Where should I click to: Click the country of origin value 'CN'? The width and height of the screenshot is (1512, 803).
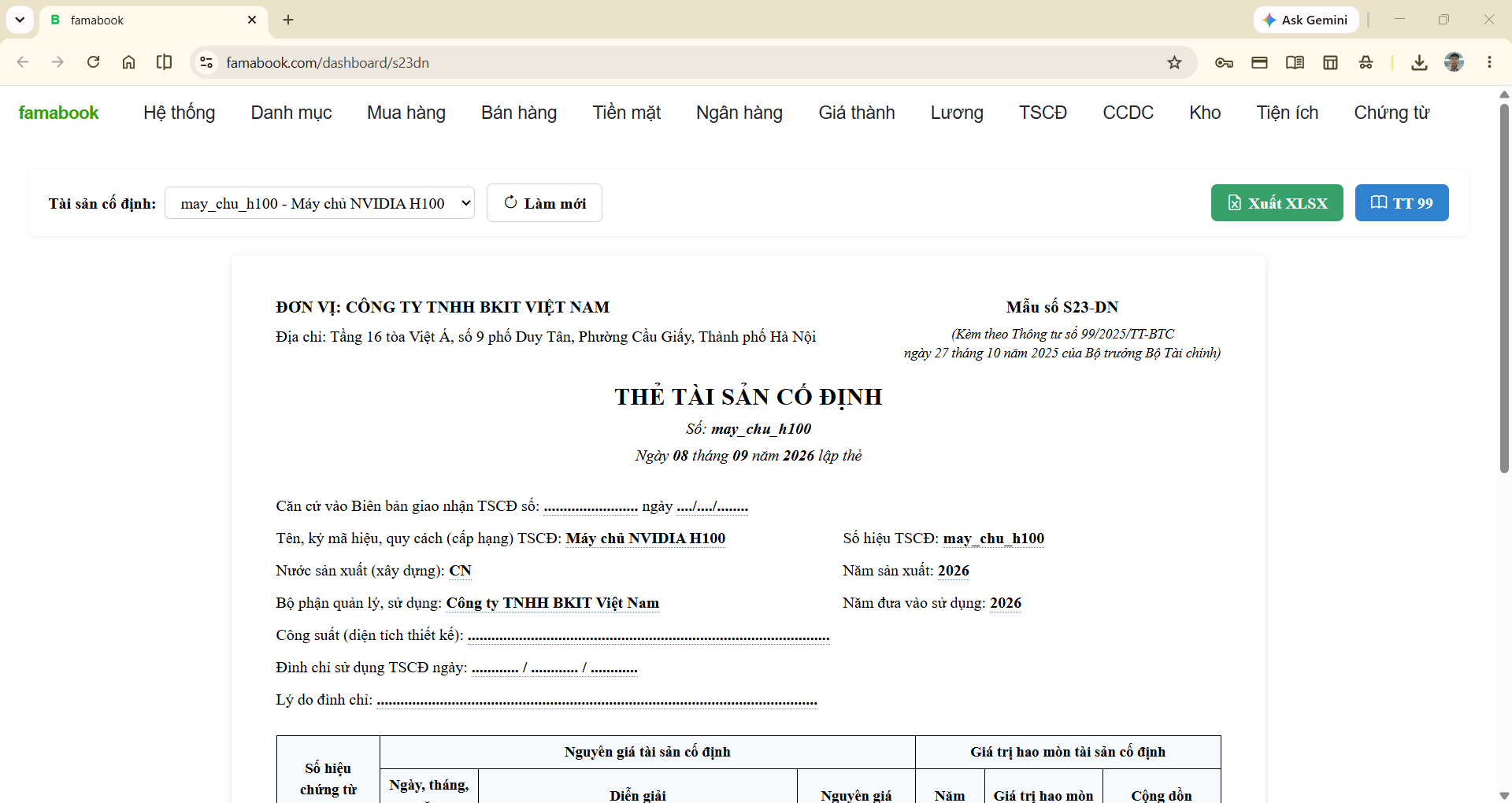[461, 571]
